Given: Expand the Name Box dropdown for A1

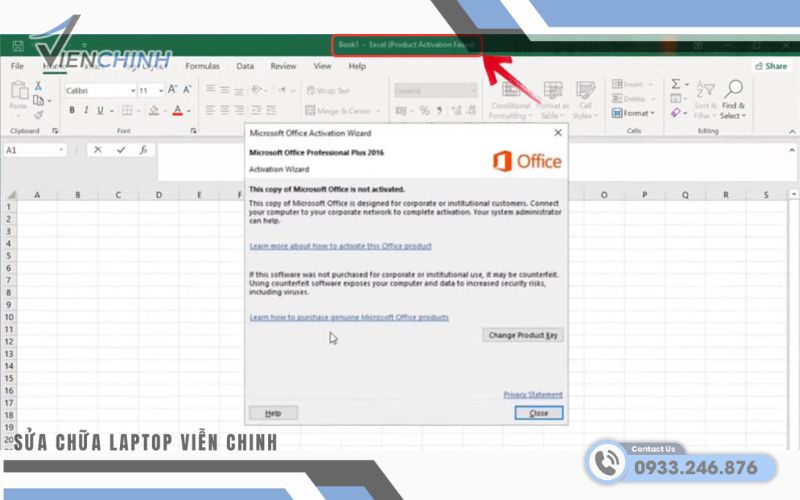Looking at the screenshot, I should click(x=61, y=150).
